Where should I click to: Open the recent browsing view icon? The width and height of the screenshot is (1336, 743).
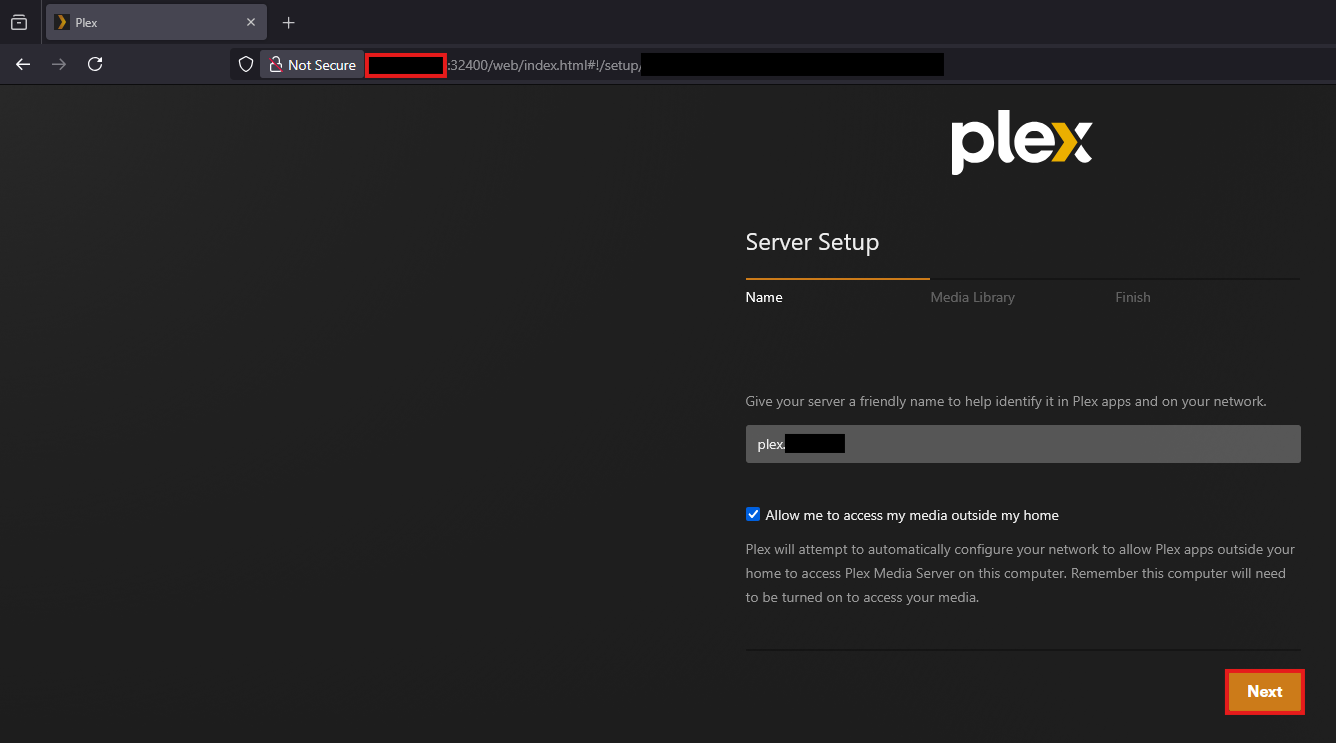[x=18, y=22]
